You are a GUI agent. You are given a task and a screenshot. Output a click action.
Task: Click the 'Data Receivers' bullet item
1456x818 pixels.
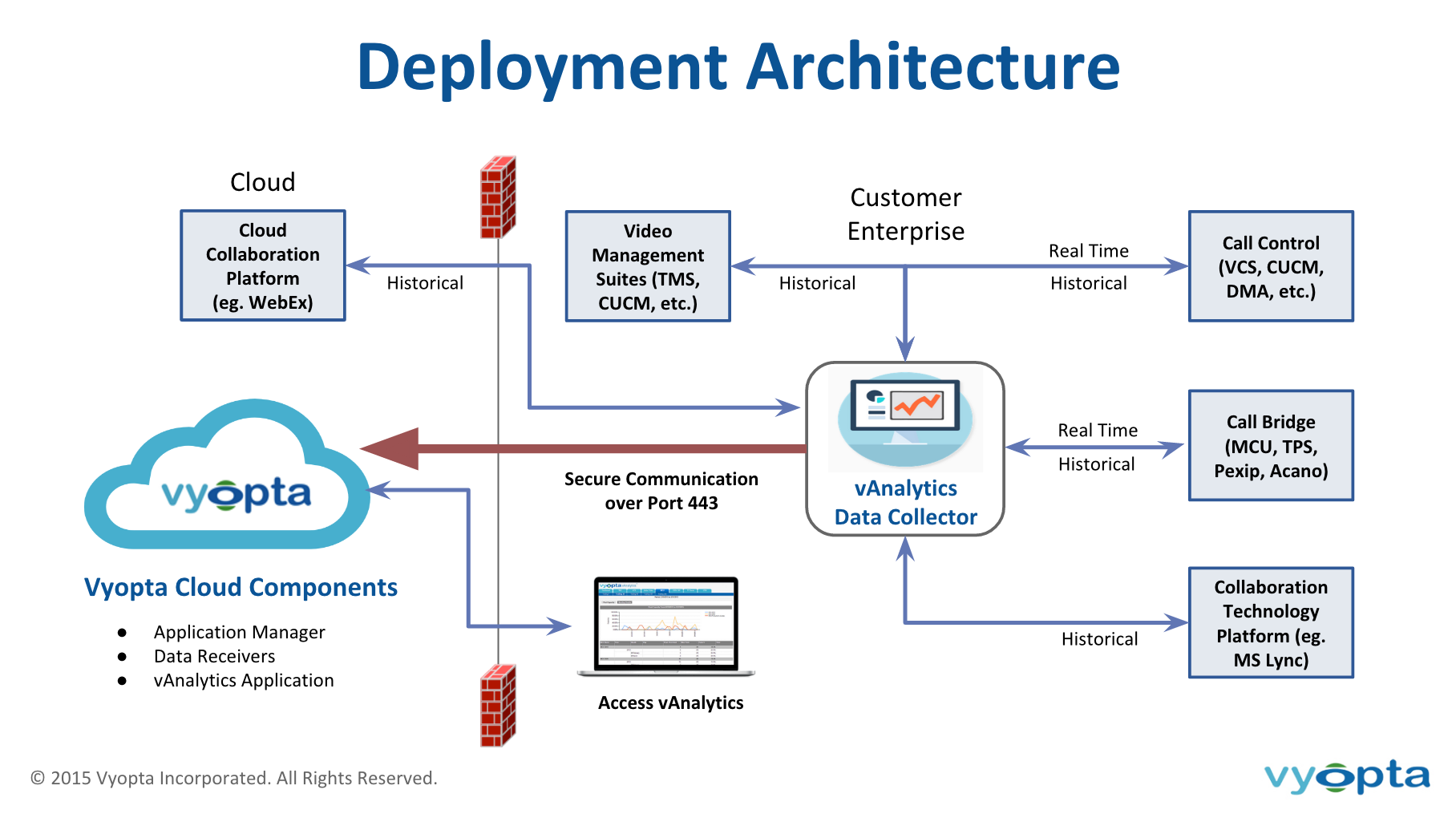pos(215,656)
